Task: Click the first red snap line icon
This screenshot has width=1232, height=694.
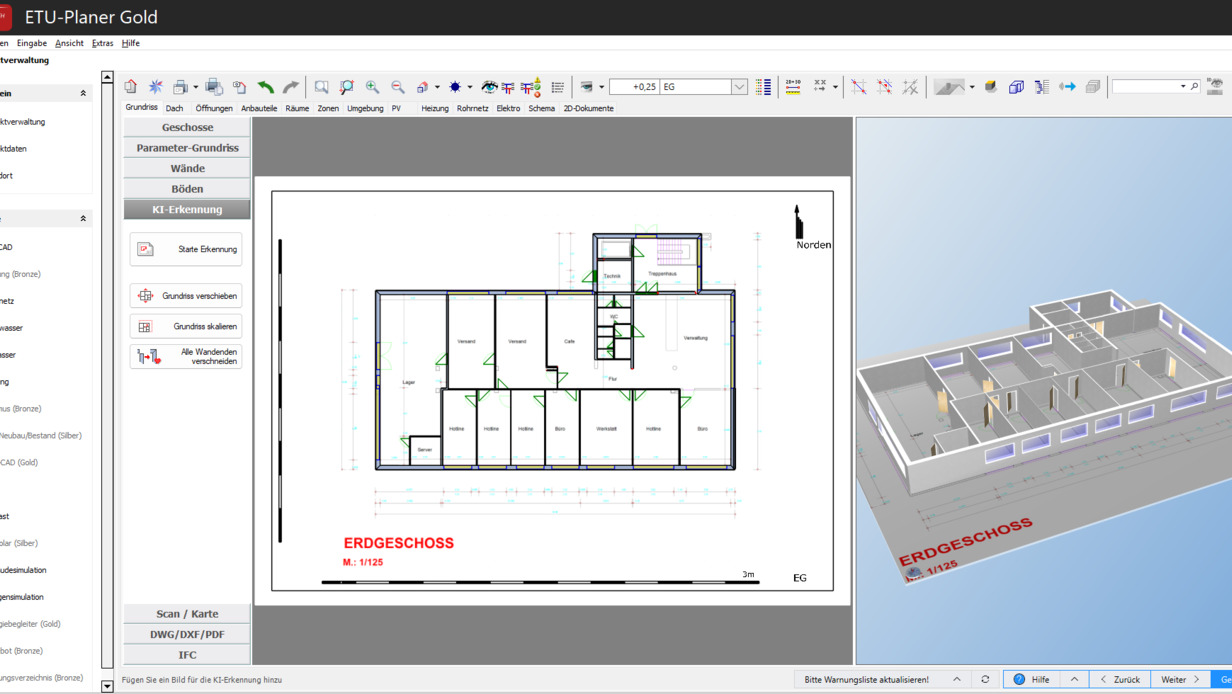Action: pyautogui.click(x=859, y=87)
